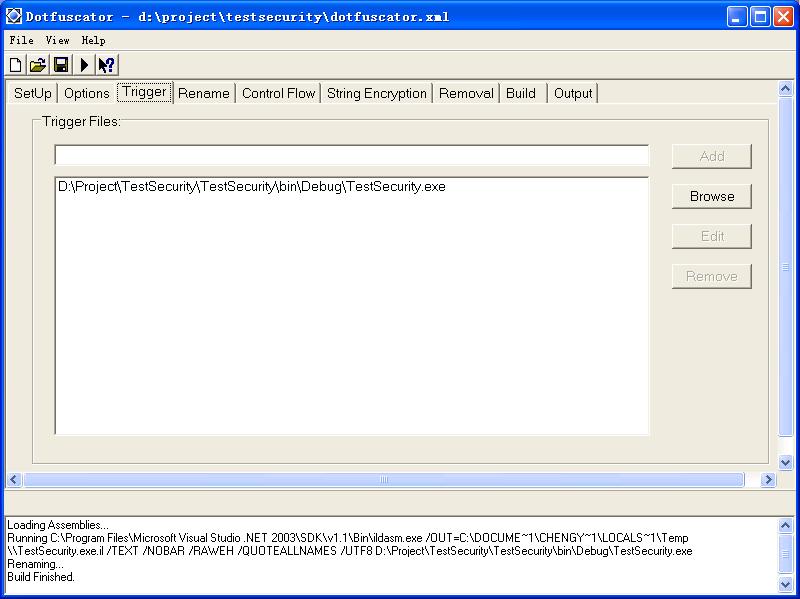Image resolution: width=800 pixels, height=599 pixels.
Task: Open the Control Flow tab
Action: pos(278,93)
